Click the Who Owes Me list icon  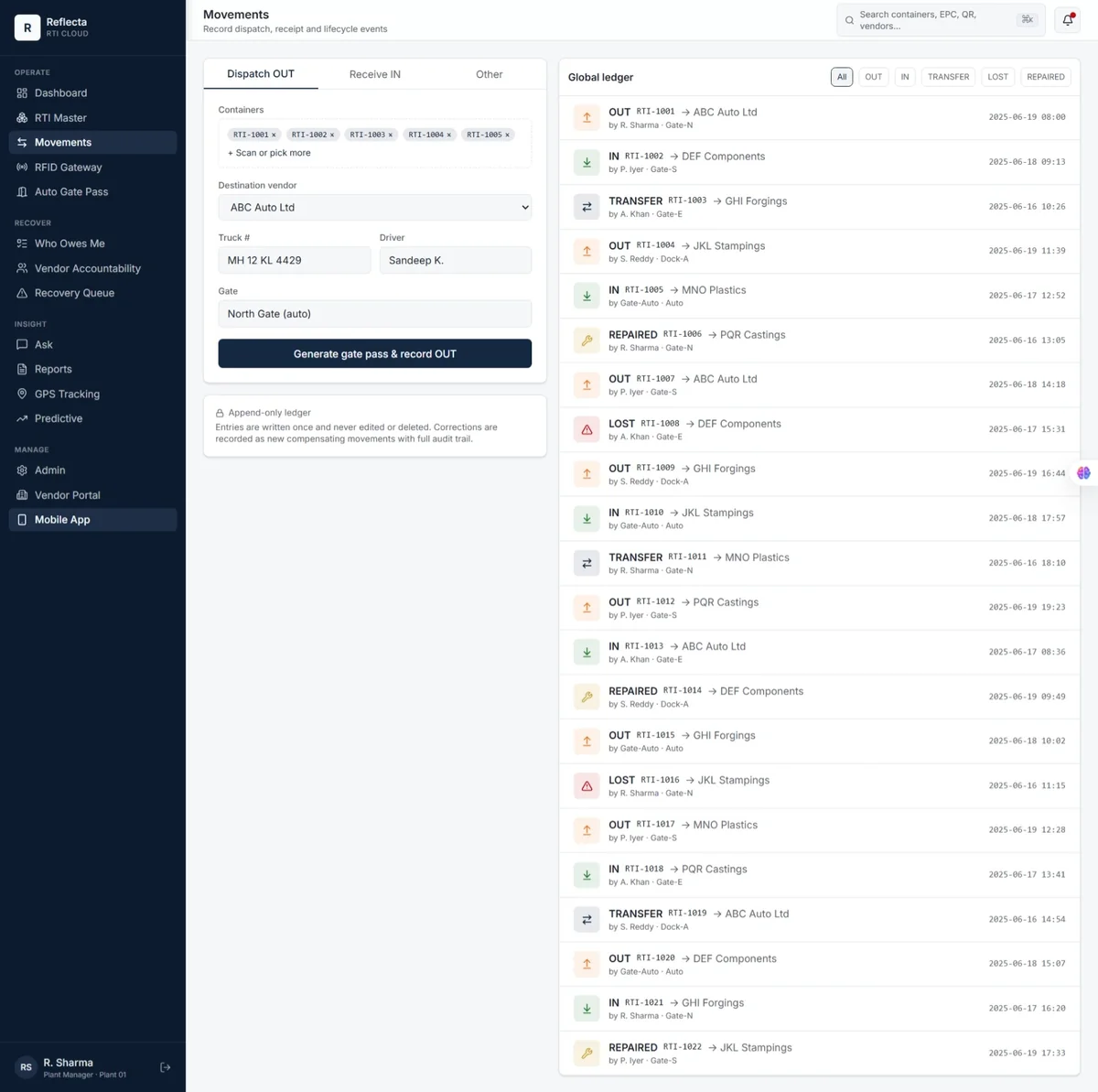pos(22,243)
